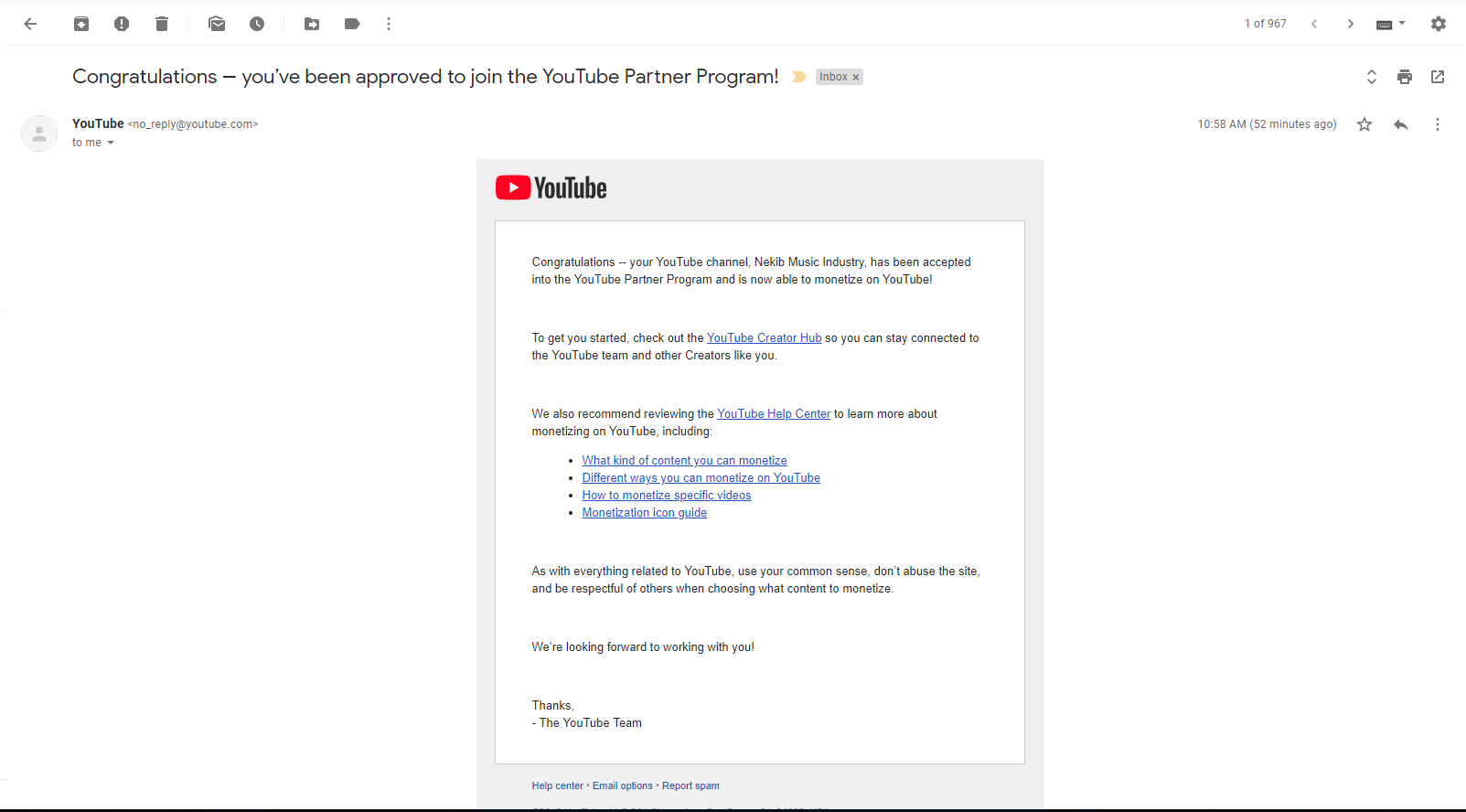Snooze this email with clock icon
Viewport: 1466px width, 812px height.
[x=257, y=24]
